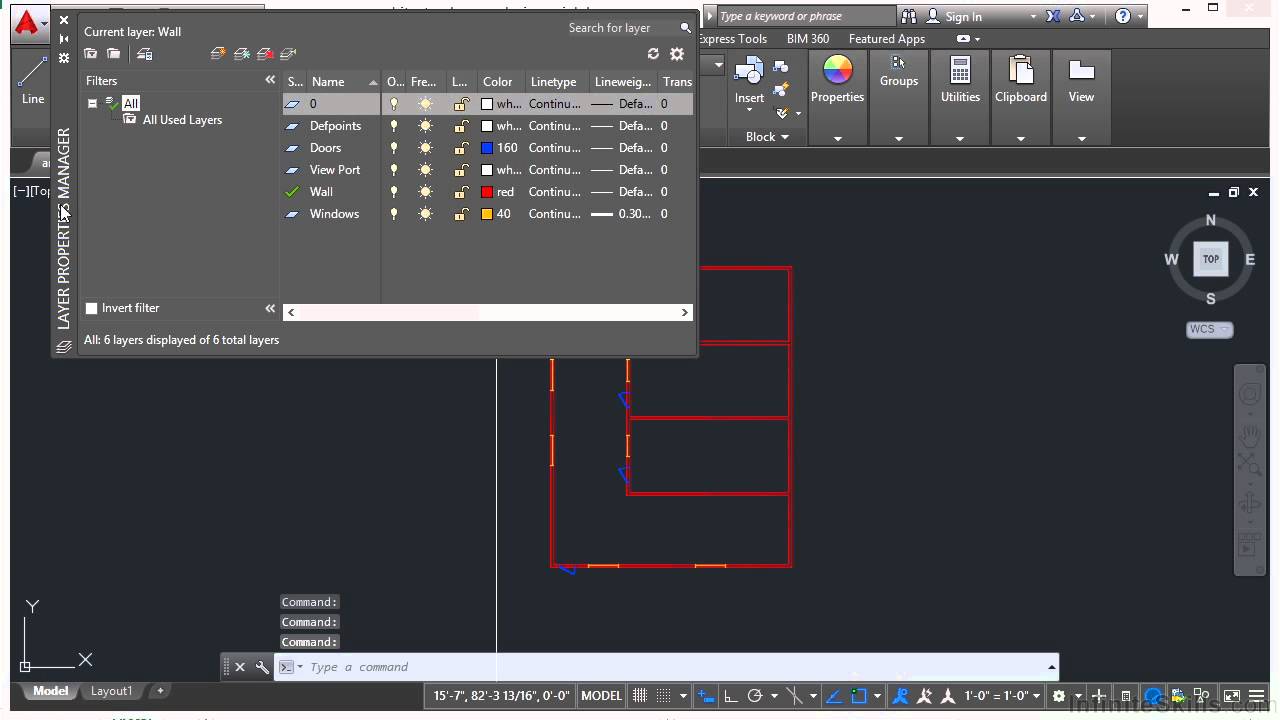Turn off the Wall layer lightbulb
Viewport: 1280px width, 720px height.
tap(394, 192)
